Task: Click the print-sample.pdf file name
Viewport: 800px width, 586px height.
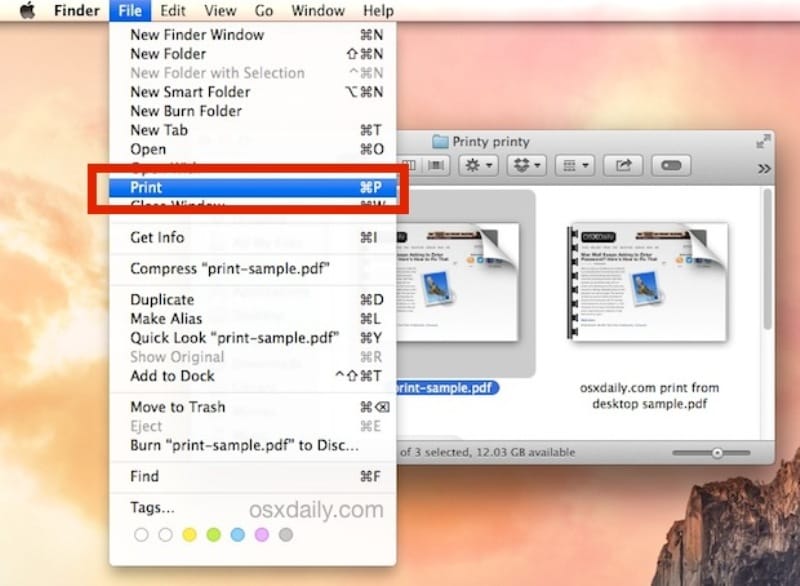Action: pyautogui.click(x=445, y=388)
